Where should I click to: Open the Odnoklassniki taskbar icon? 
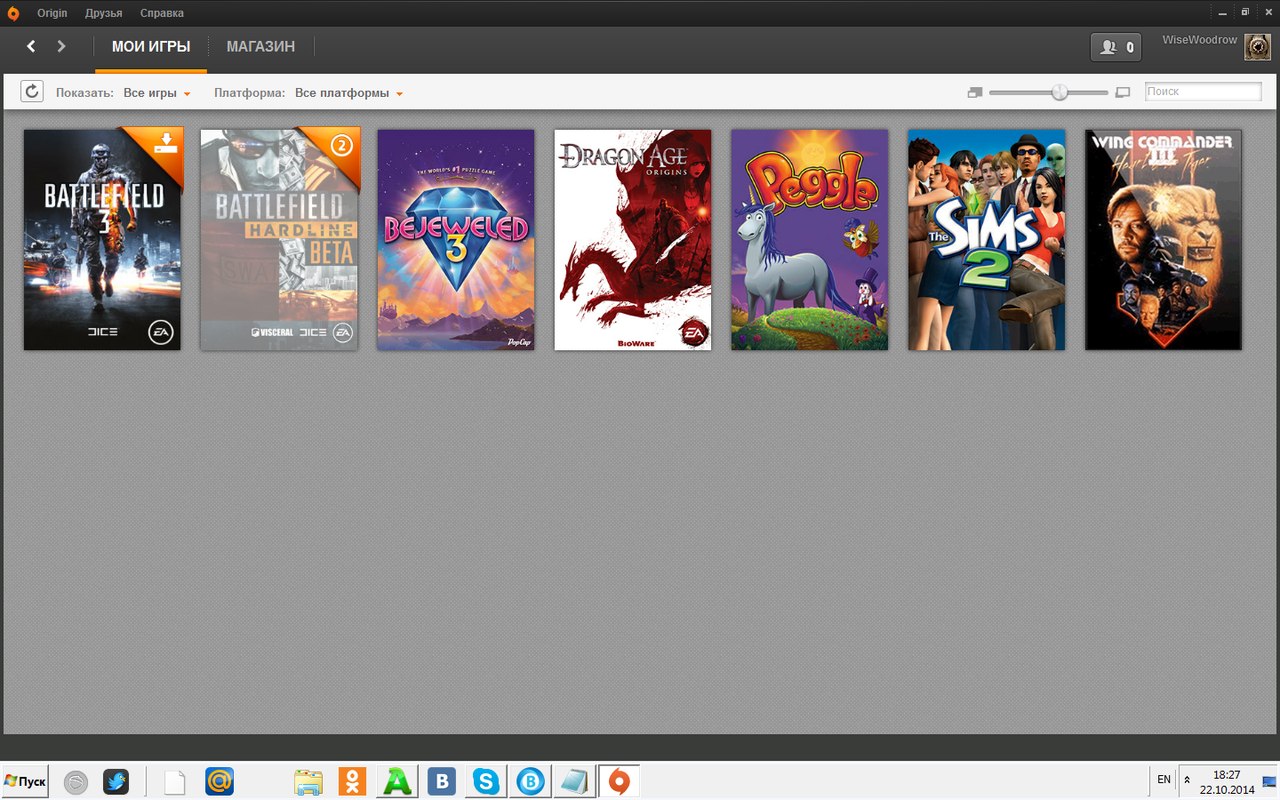352,781
